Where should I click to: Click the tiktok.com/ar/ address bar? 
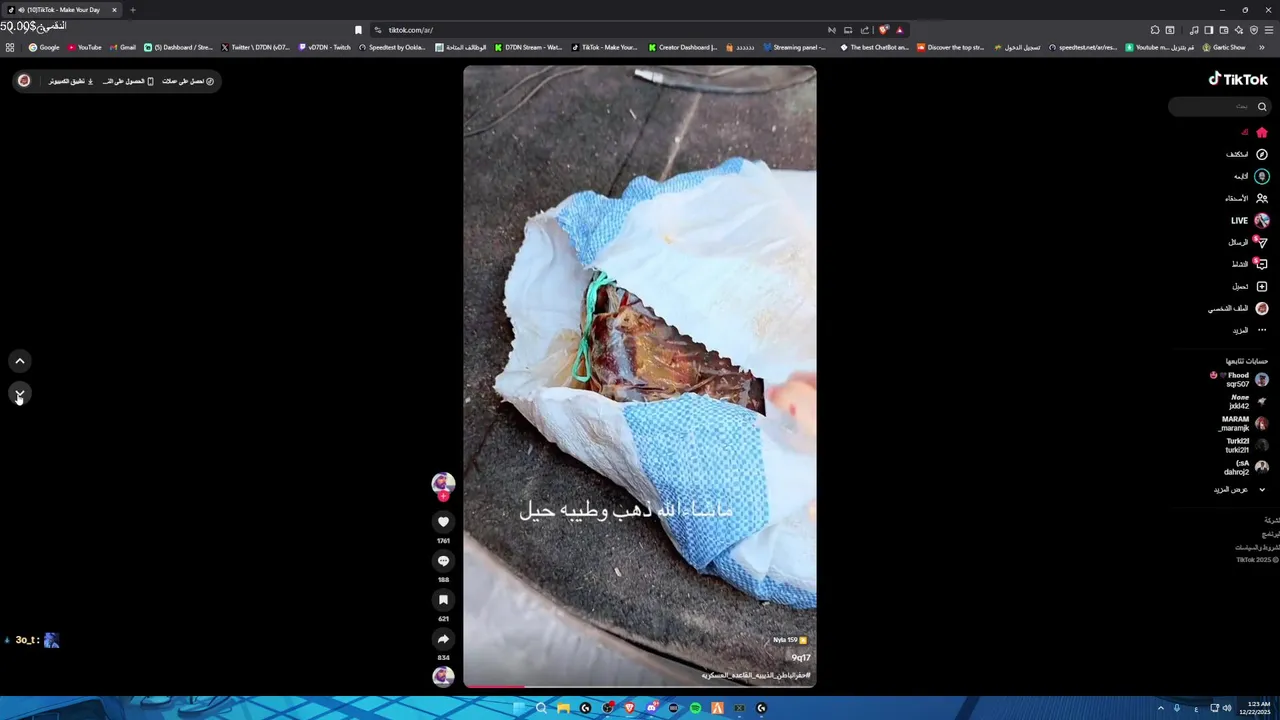pyautogui.click(x=600, y=30)
